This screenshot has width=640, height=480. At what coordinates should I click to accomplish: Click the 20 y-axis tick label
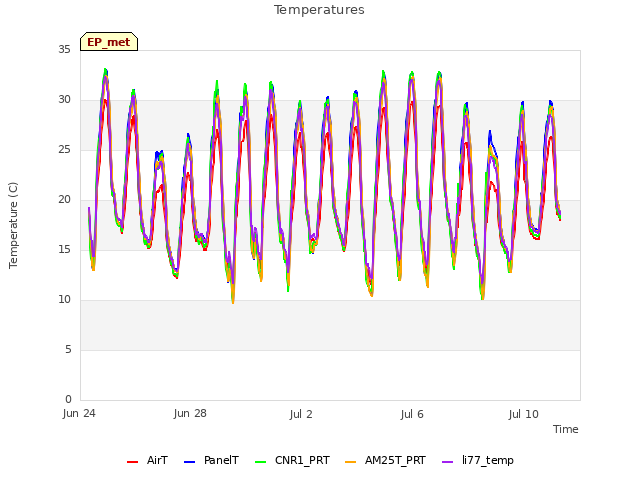tap(64, 200)
